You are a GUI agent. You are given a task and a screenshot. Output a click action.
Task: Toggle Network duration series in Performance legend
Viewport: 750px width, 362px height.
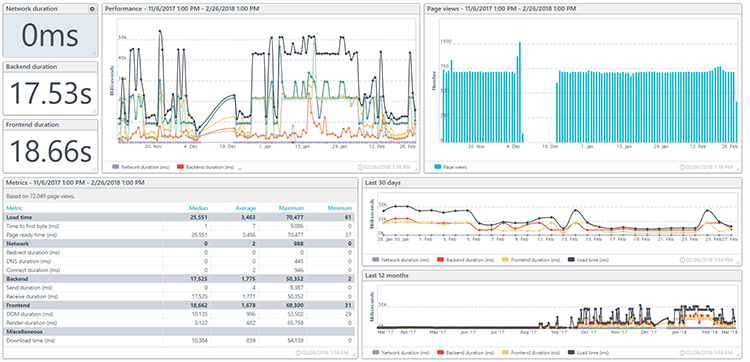[140, 167]
